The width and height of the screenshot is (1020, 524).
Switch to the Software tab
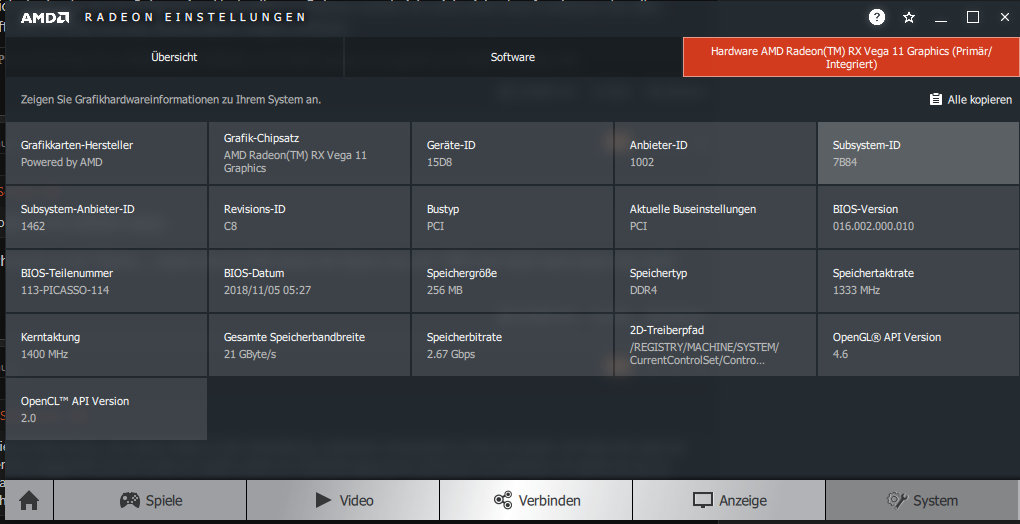[x=513, y=57]
